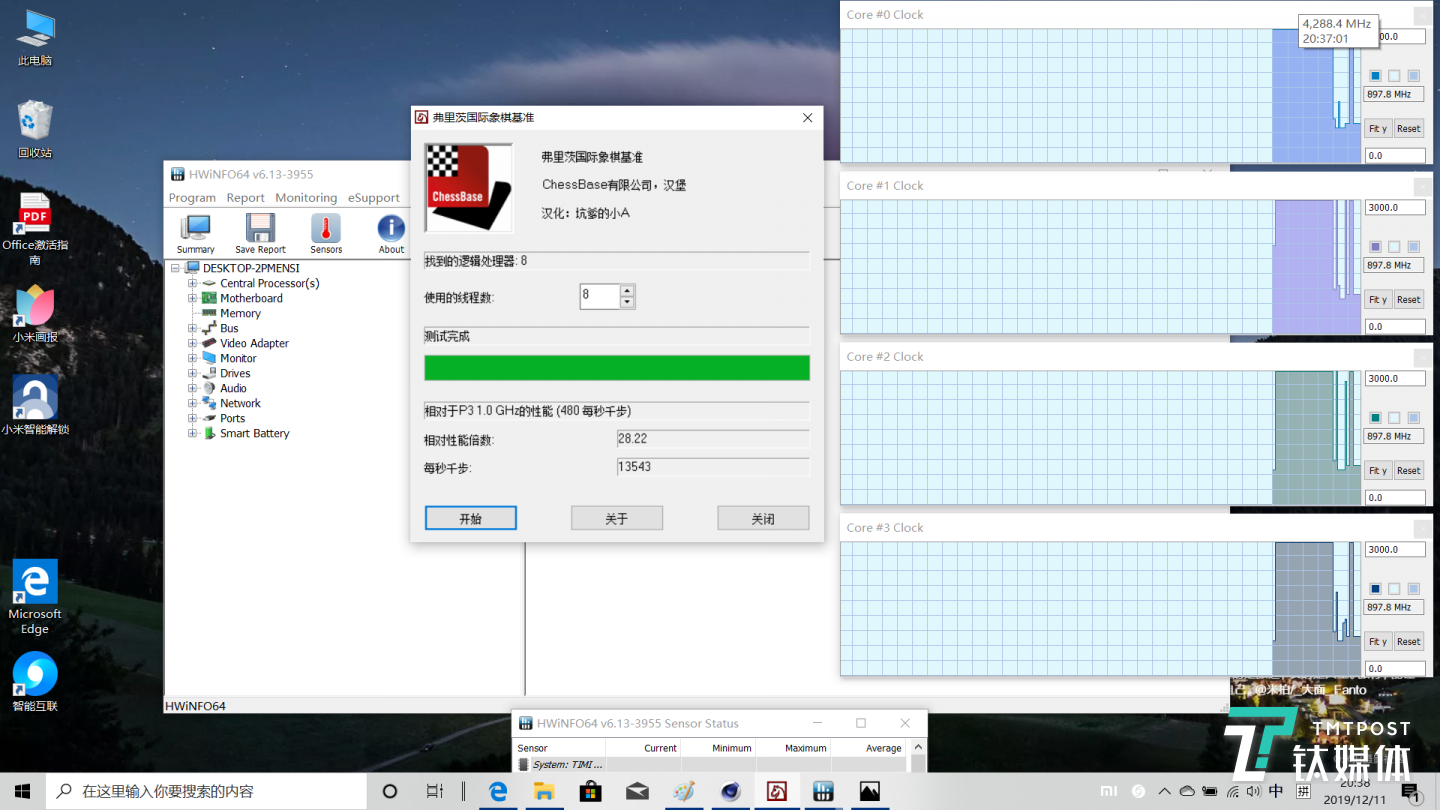Open Microsoft Edge desktop shortcut
This screenshot has width=1440, height=810.
coord(35,597)
